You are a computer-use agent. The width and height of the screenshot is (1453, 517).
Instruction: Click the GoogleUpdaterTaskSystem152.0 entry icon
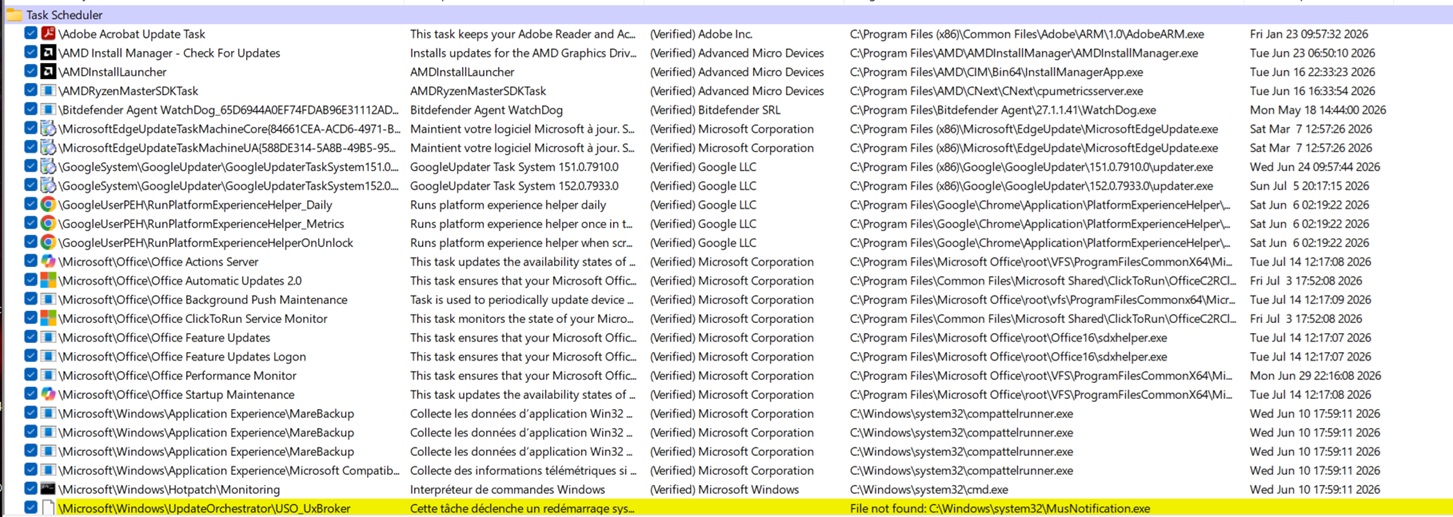point(47,186)
